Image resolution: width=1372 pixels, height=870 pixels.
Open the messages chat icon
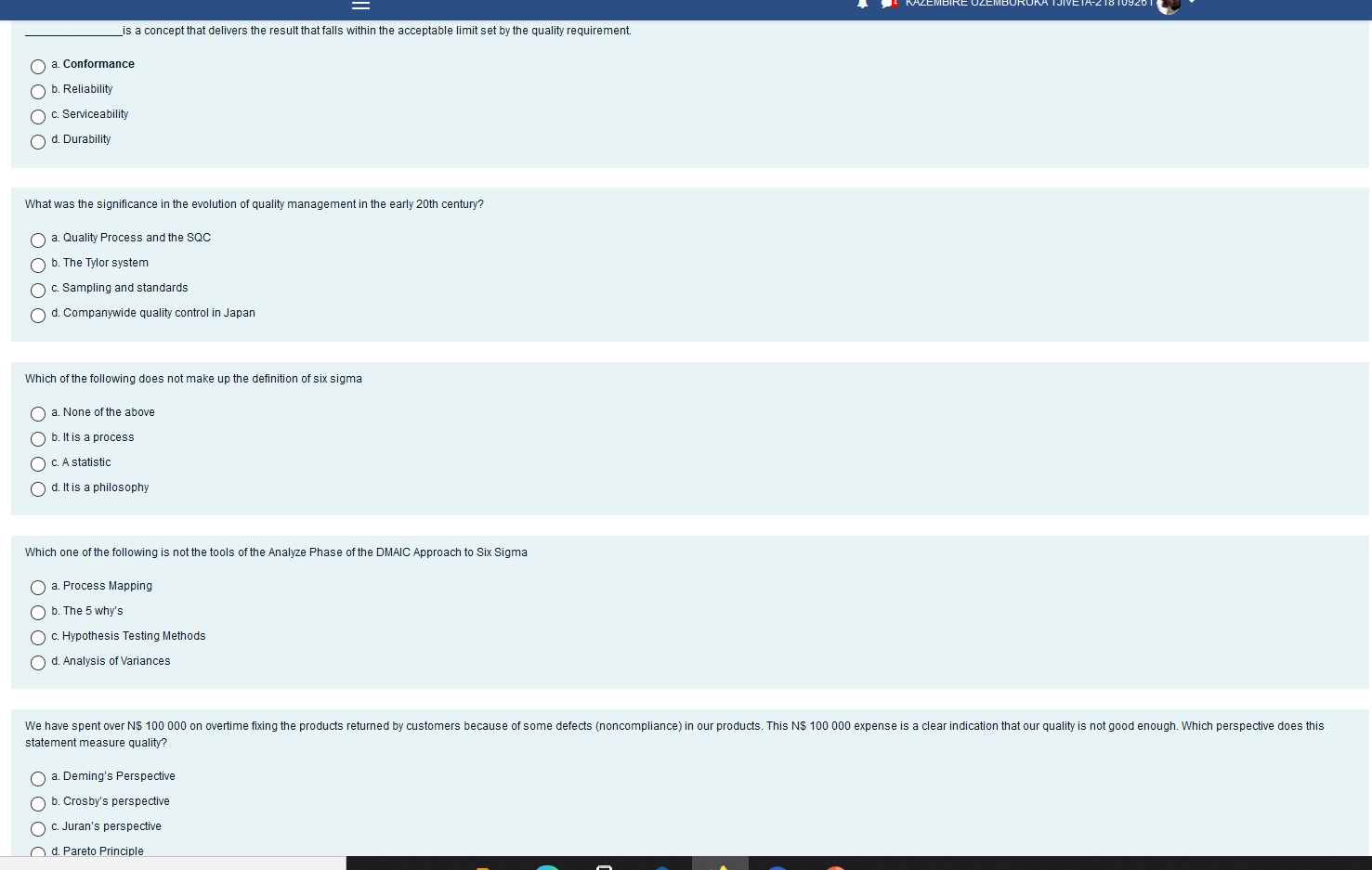pyautogui.click(x=889, y=4)
